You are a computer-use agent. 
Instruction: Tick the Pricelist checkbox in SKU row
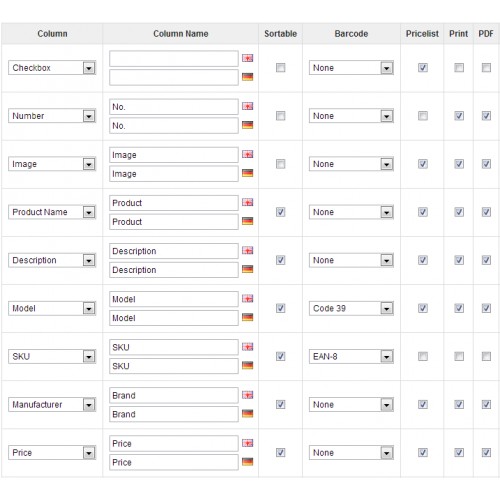[423, 356]
